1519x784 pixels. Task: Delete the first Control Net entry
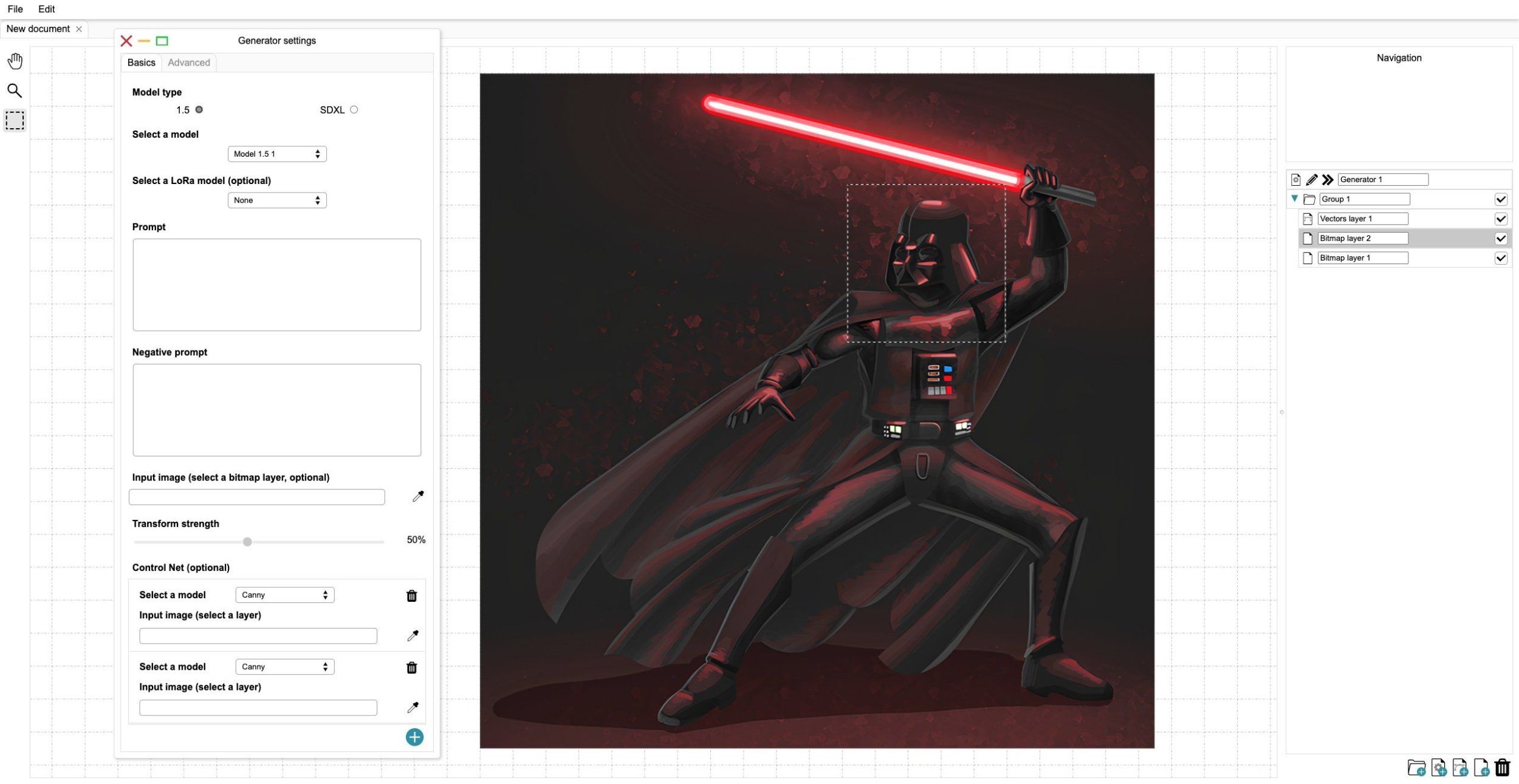coord(411,596)
